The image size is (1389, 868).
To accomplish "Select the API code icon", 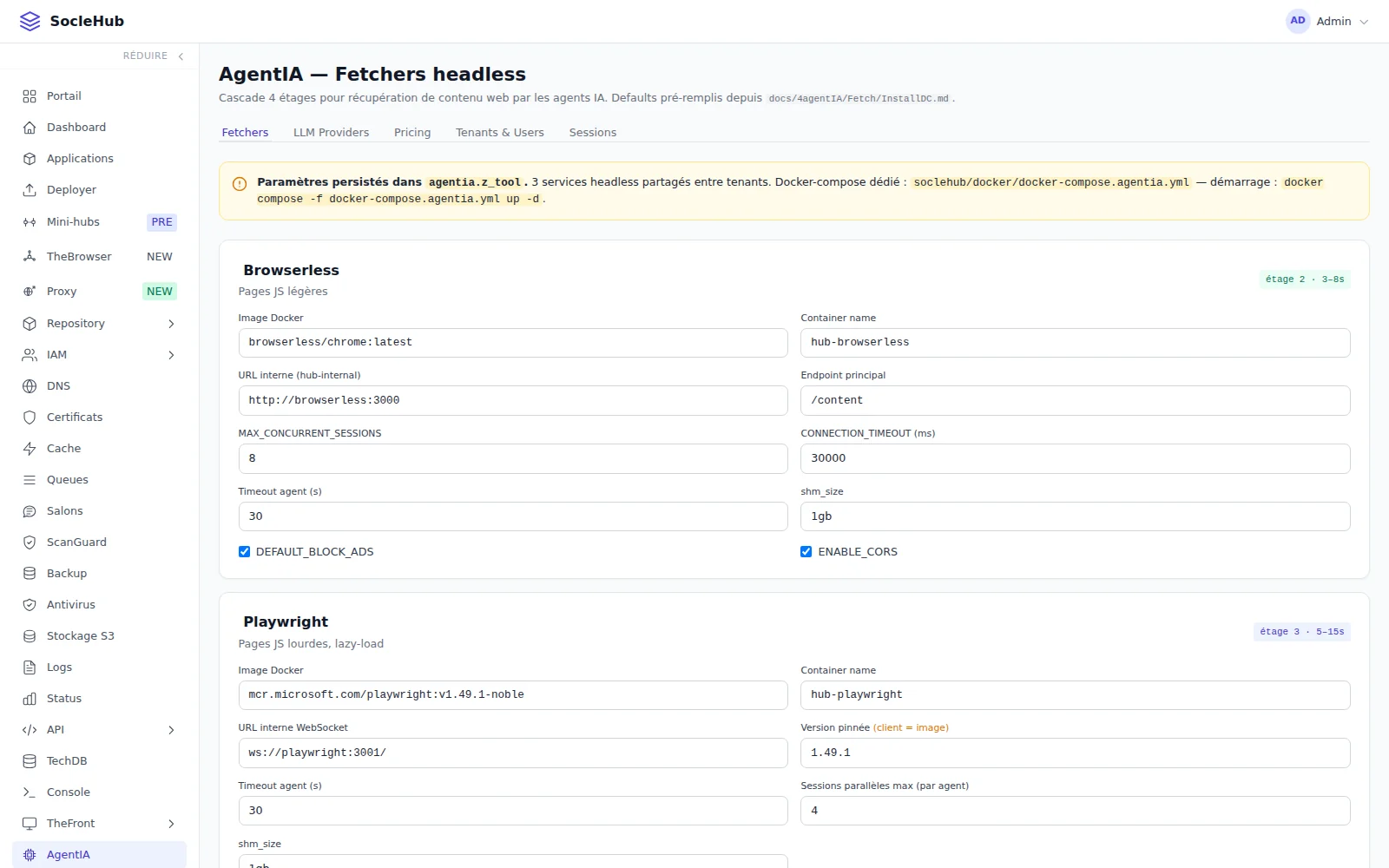I will point(30,730).
